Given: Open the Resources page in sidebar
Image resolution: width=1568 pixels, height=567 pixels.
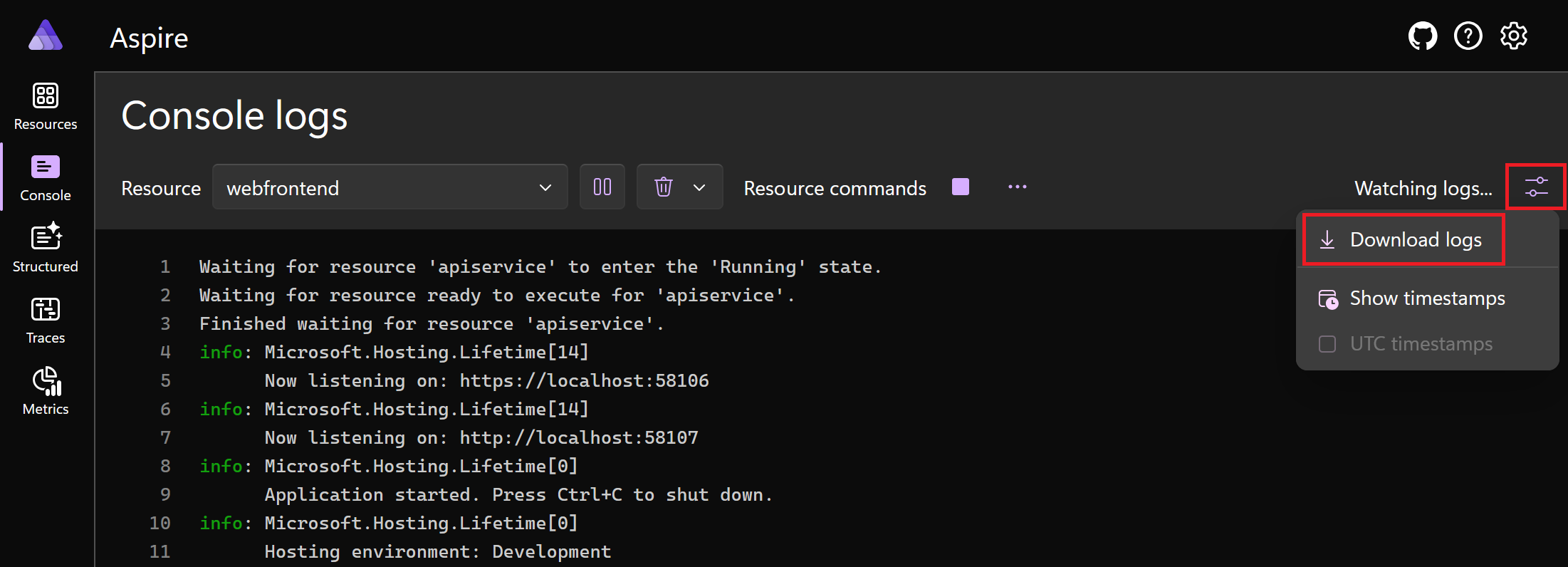Looking at the screenshot, I should [46, 107].
